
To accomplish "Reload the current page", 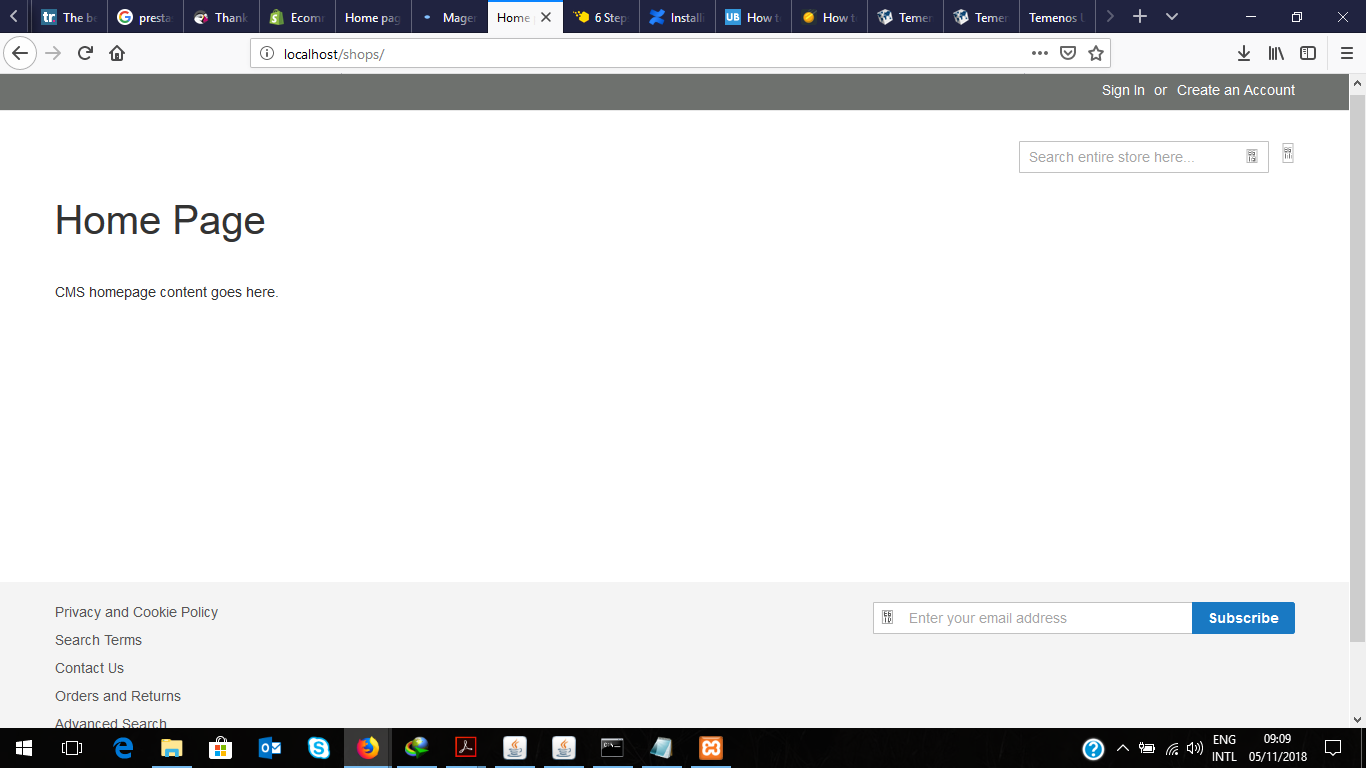I will coord(84,52).
